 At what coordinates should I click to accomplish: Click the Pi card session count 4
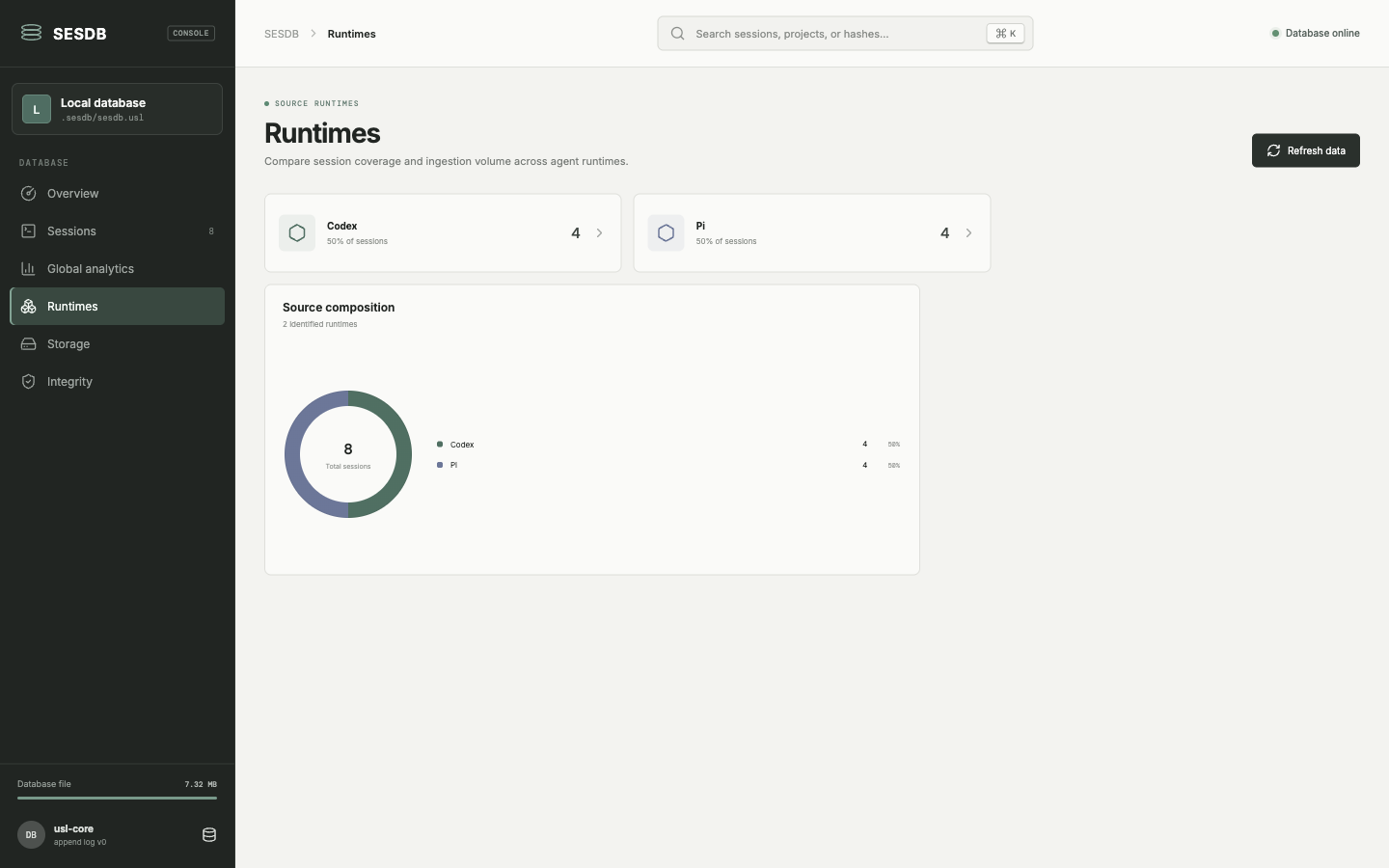click(944, 233)
